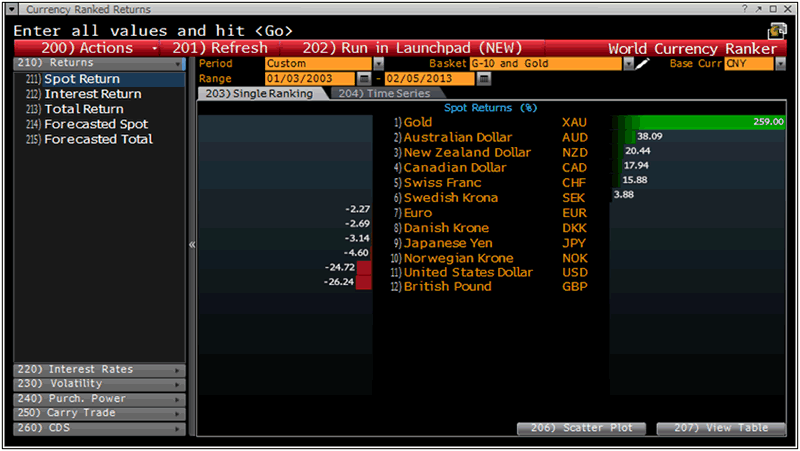Screen dimensions: 800x451
Task: Open the 200) Actions menu
Action: click(x=87, y=48)
